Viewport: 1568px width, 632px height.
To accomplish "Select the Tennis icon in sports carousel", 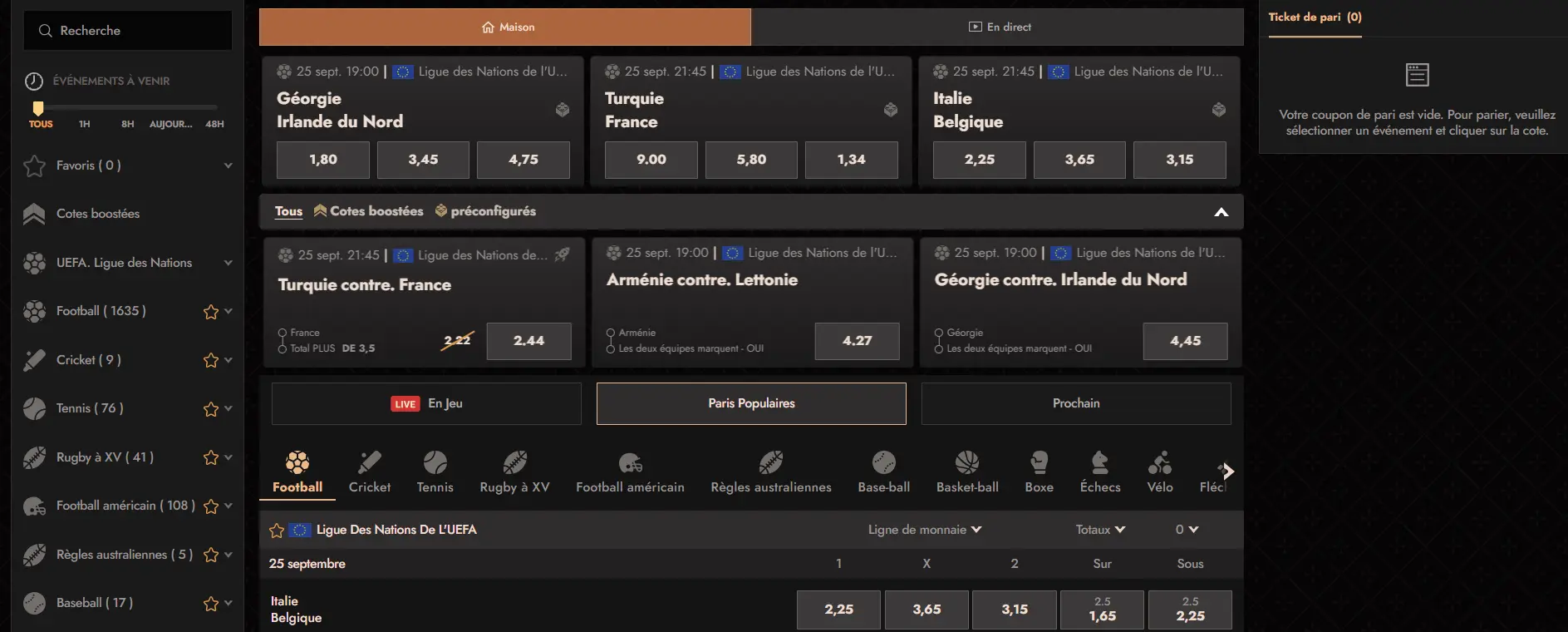I will click(435, 463).
